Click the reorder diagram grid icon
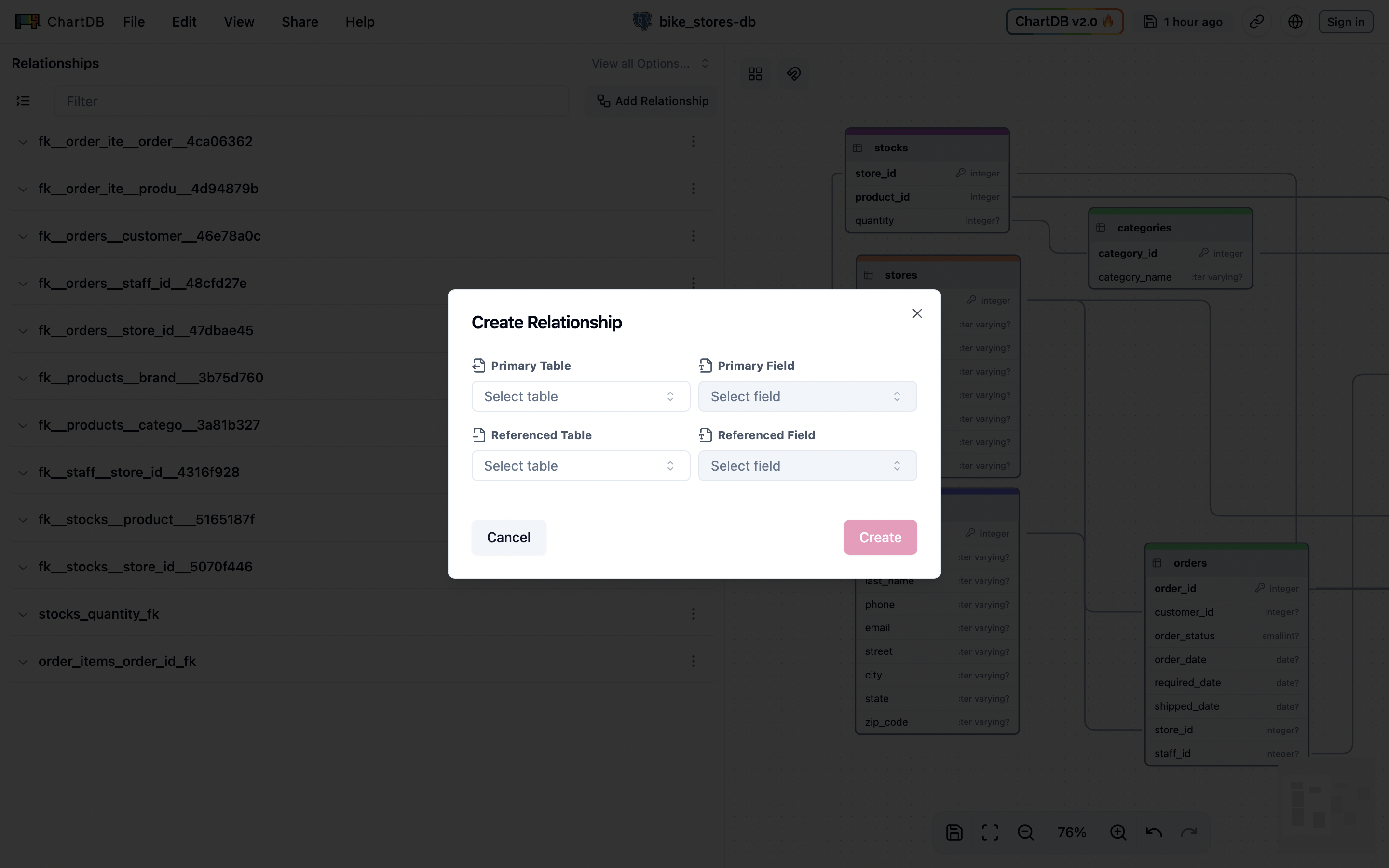Image resolution: width=1389 pixels, height=868 pixels. pos(755,73)
